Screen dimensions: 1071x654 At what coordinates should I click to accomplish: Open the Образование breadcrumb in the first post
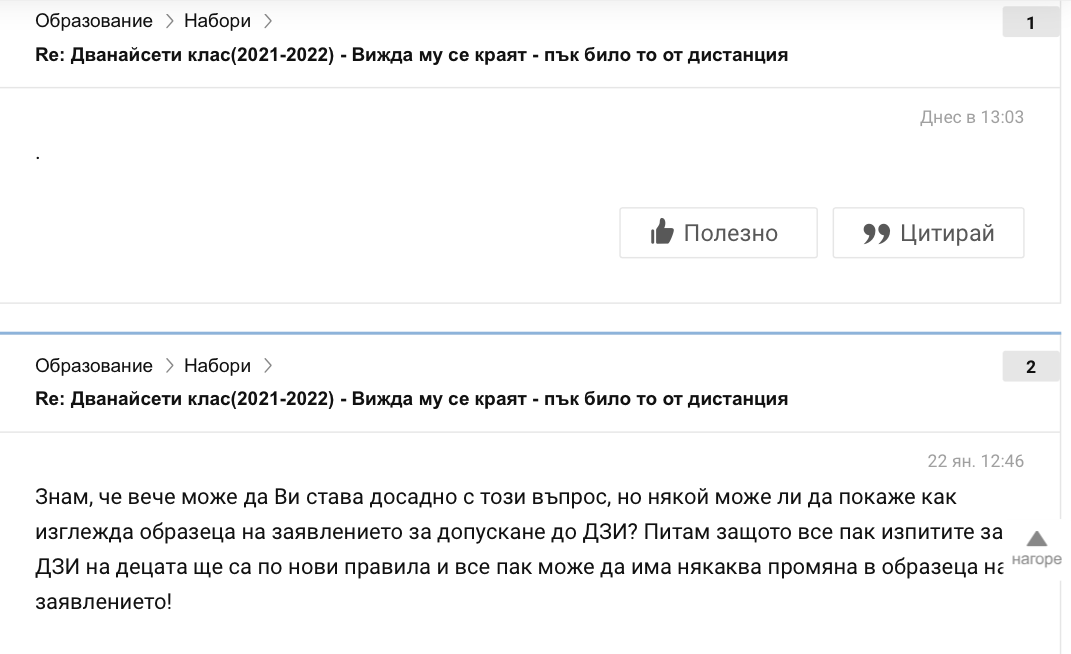click(94, 21)
